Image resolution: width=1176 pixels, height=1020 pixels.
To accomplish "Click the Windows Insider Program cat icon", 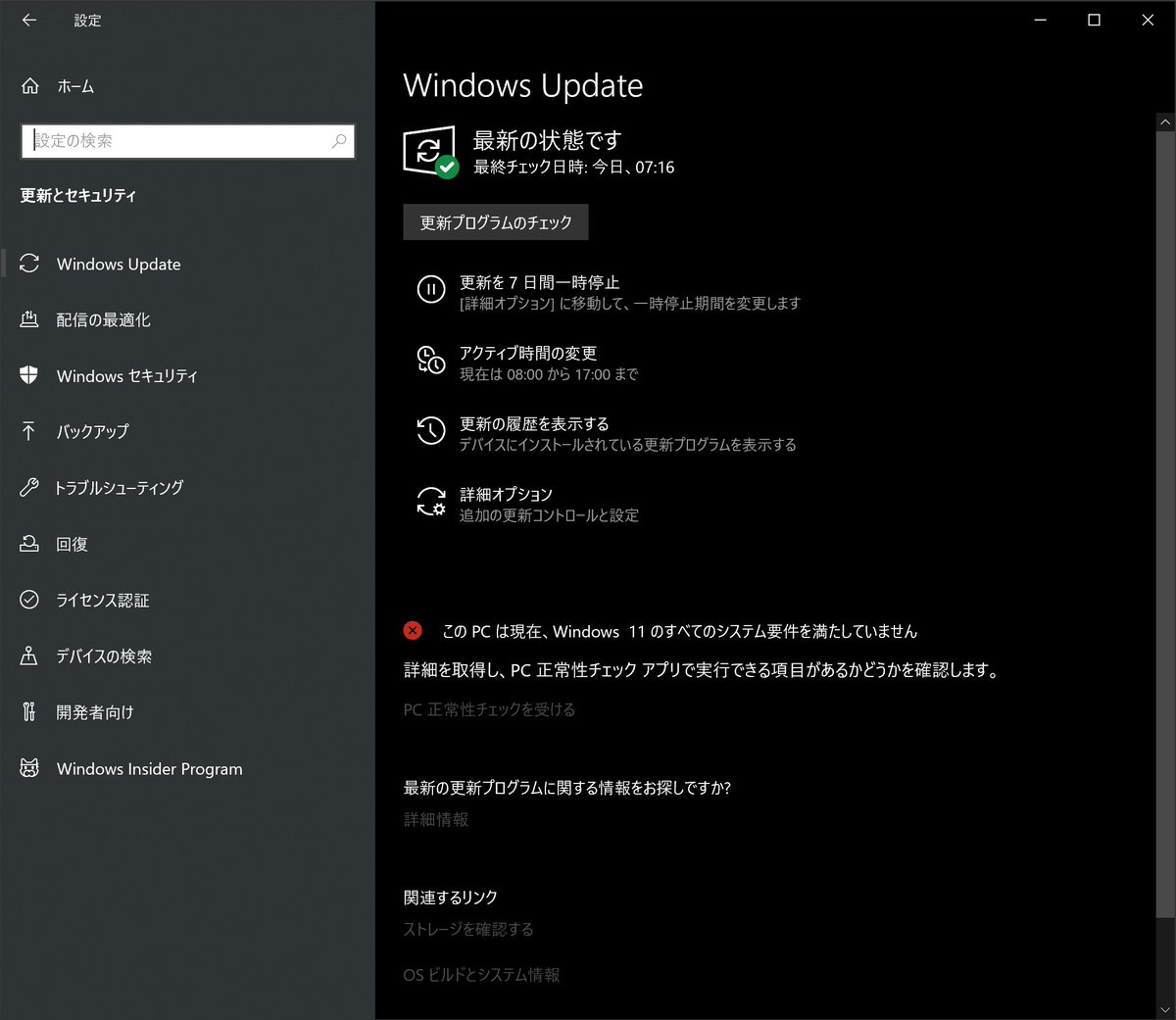I will tap(29, 768).
